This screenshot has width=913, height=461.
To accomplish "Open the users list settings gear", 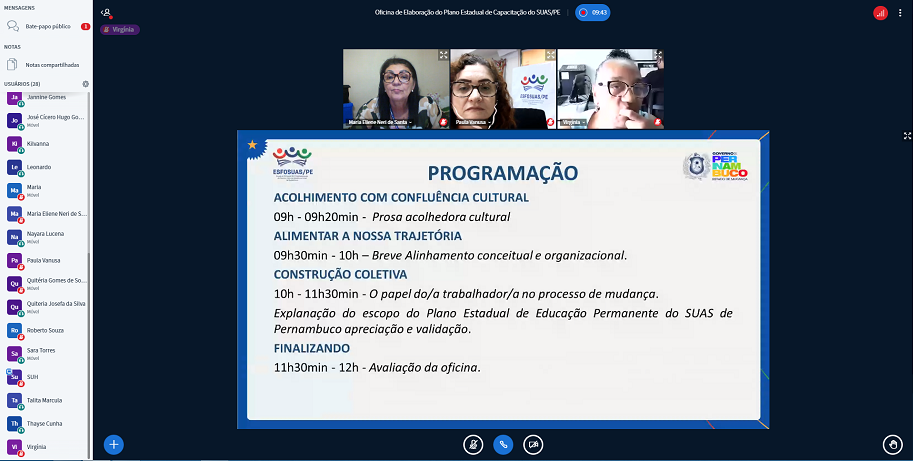I will [x=85, y=84].
